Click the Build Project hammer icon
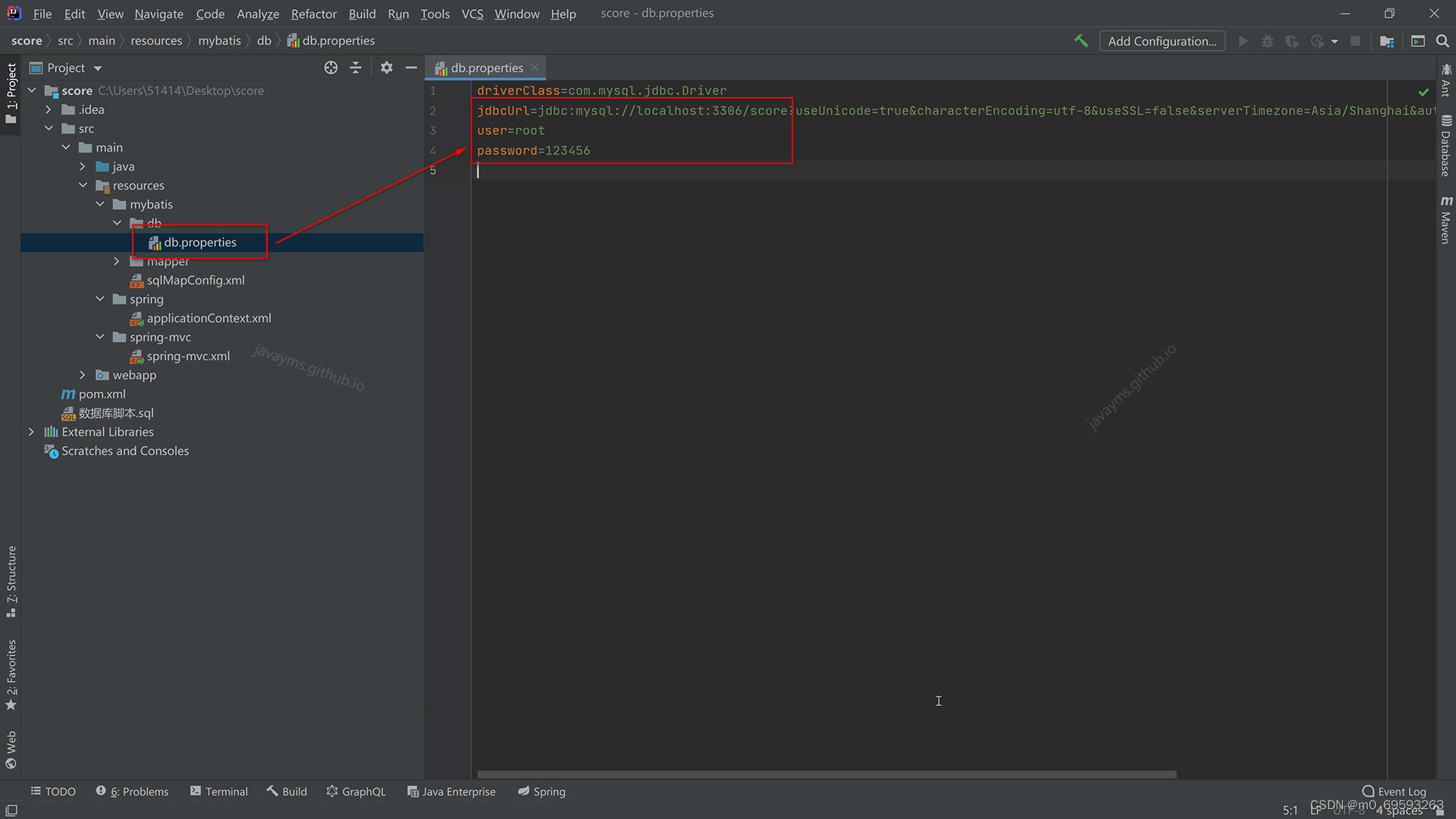Screen dimensions: 1456x819 coord(1081,41)
